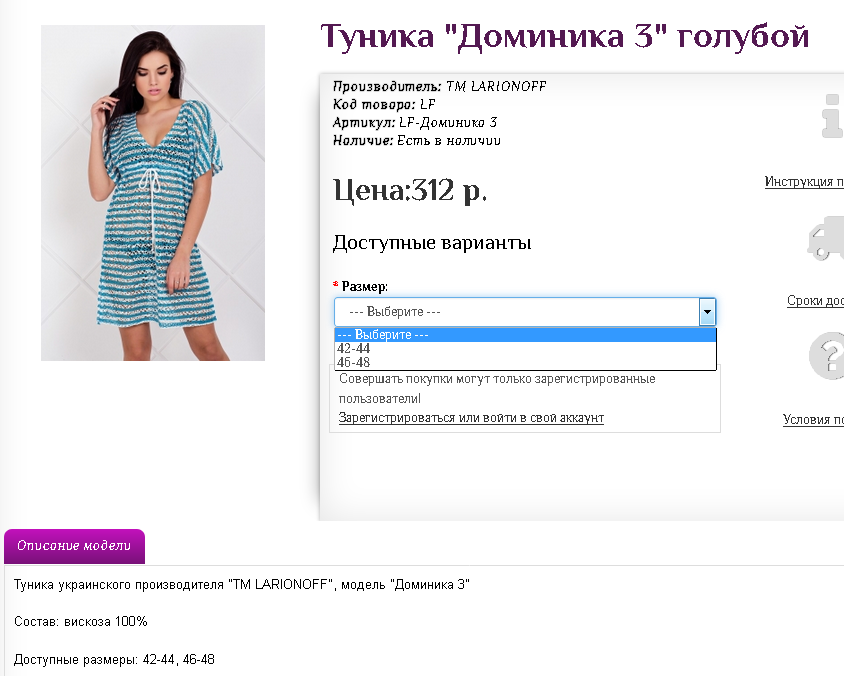Open Зарегистрироваться или войти в свой аккаунт link
This screenshot has height=676, width=844.
point(471,418)
